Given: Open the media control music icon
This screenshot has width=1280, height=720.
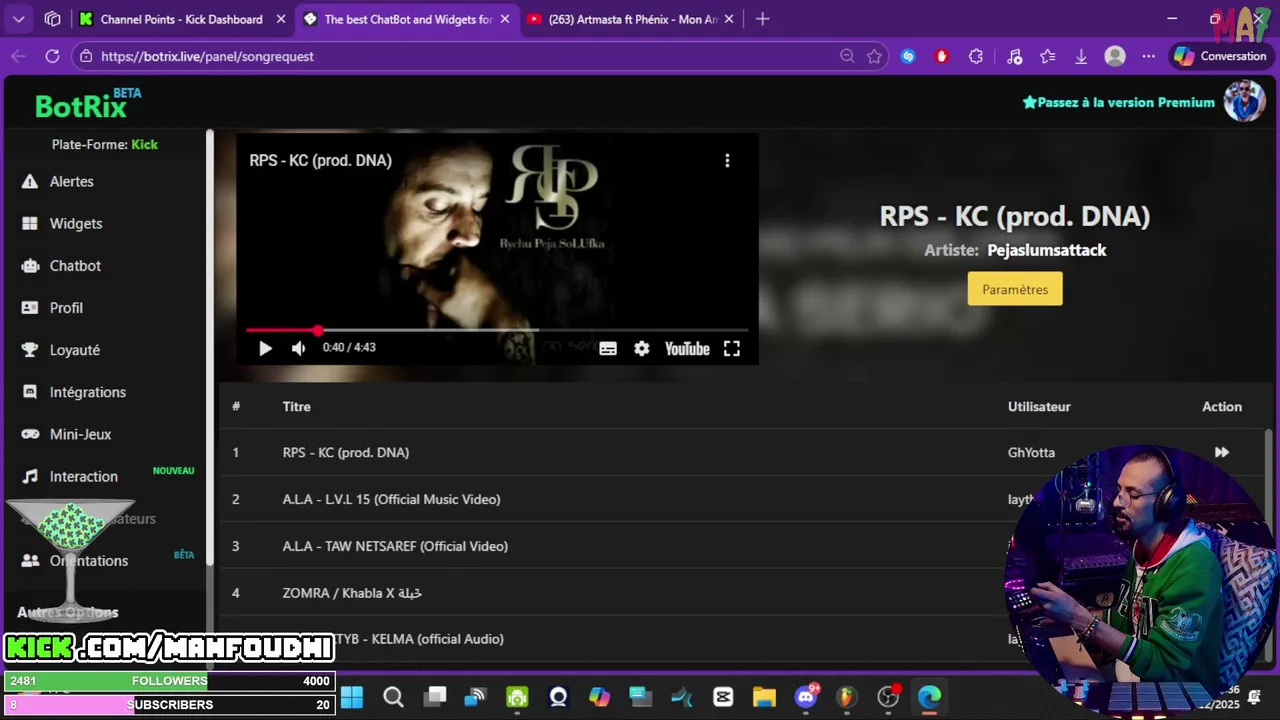Looking at the screenshot, I should pyautogui.click(x=1014, y=56).
